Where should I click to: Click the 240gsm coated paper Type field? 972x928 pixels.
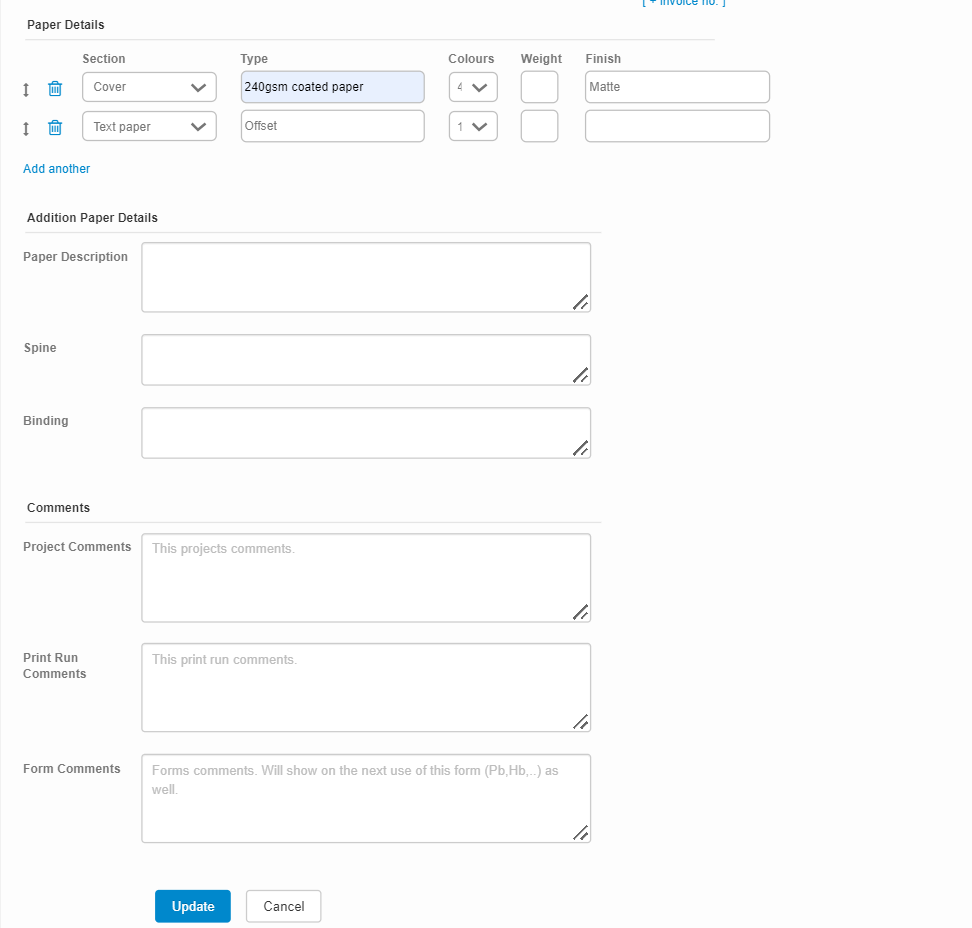pyautogui.click(x=333, y=87)
